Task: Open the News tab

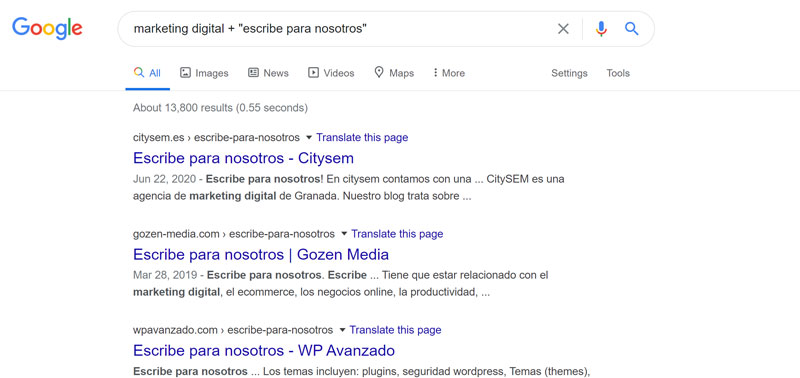Action: click(x=268, y=73)
